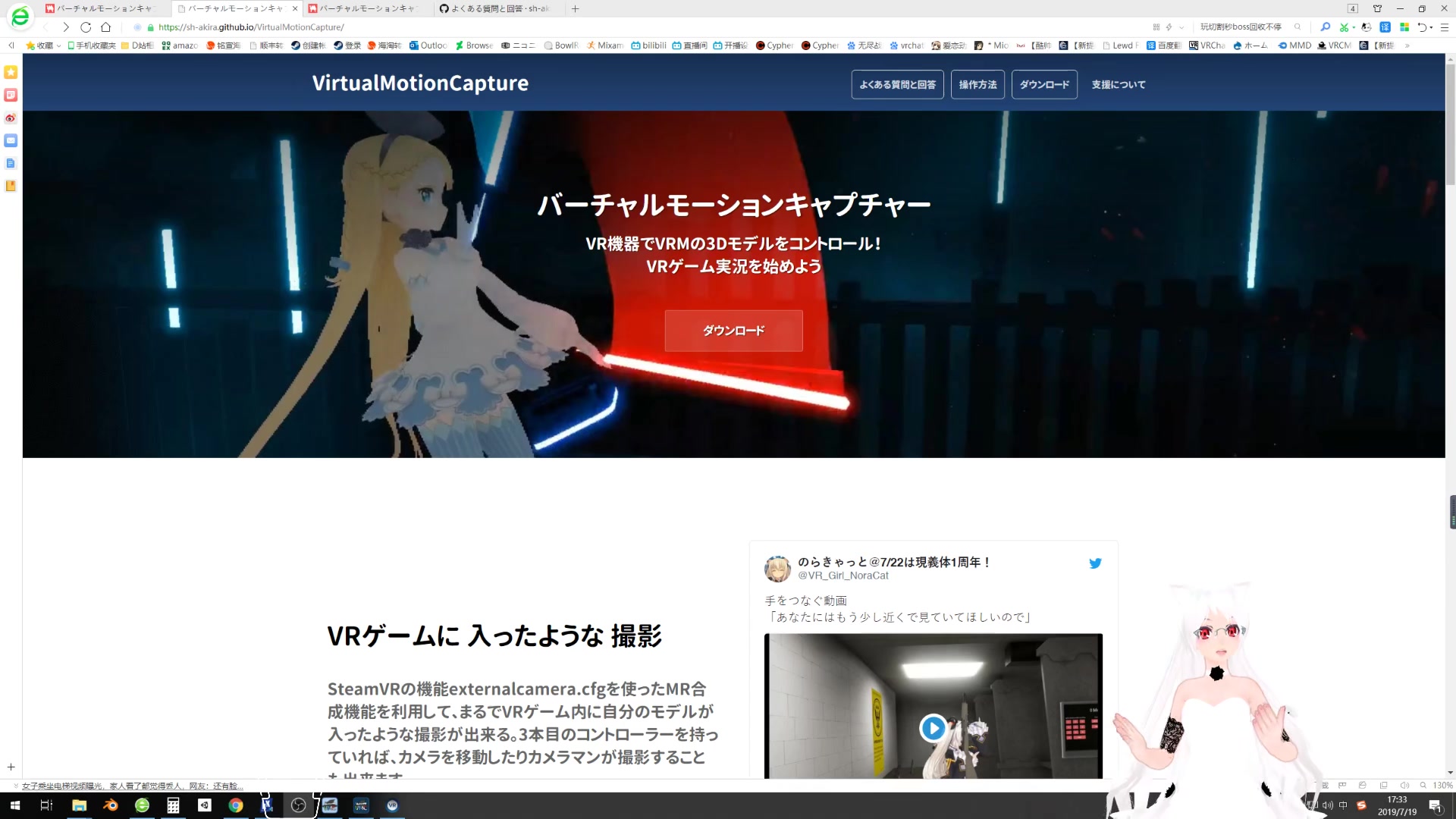Open the blue find/search tool icon
The image size is (1456, 819).
click(1325, 27)
